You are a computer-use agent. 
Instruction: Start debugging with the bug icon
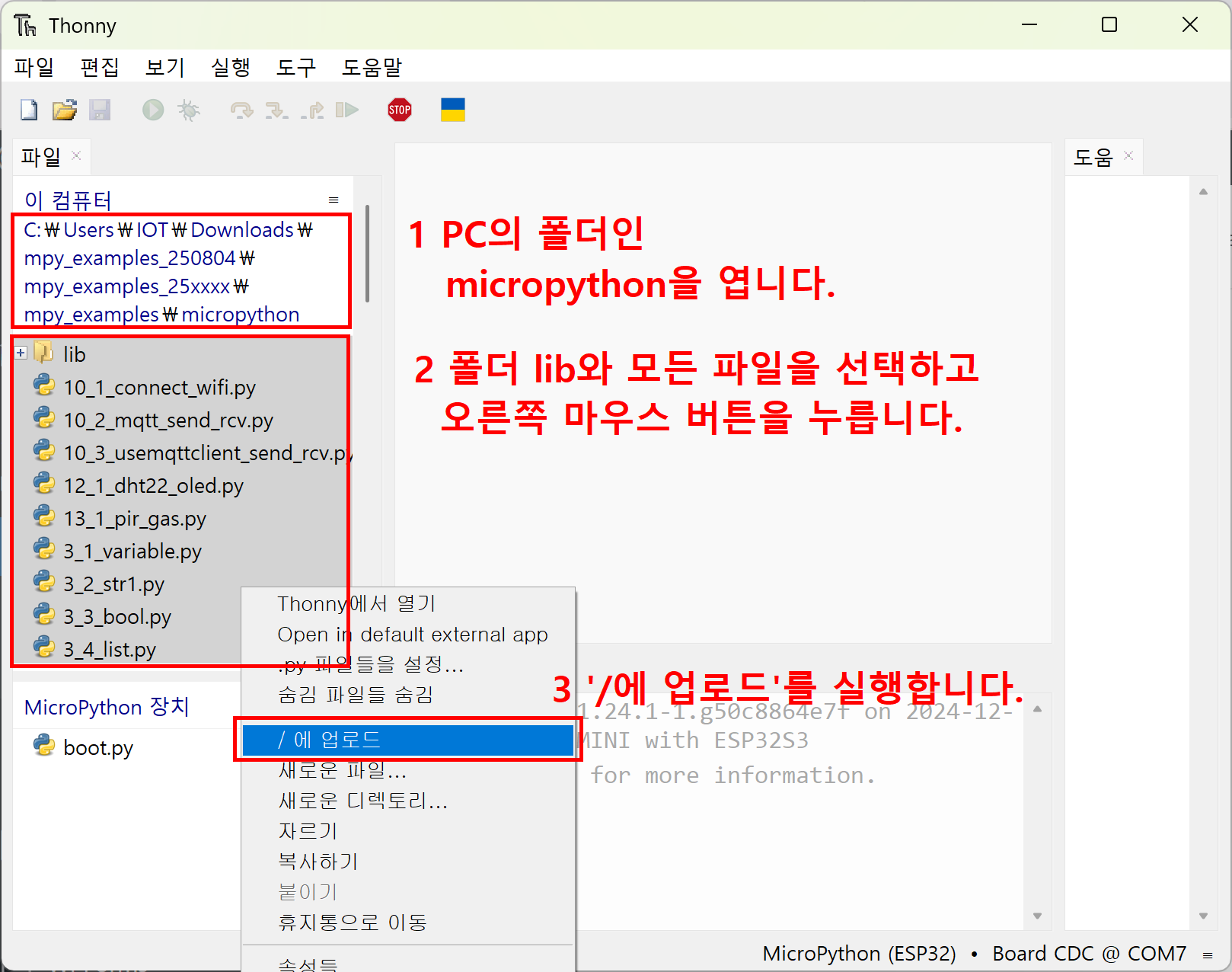coord(189,110)
